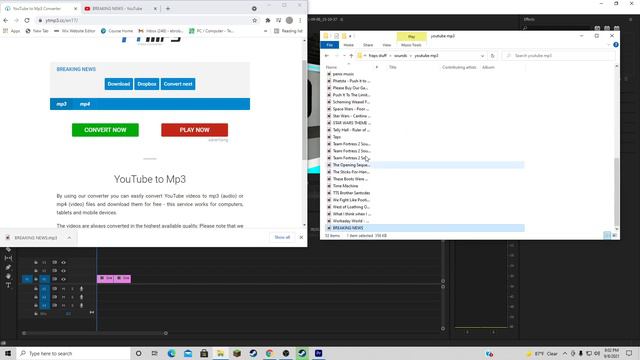Open Explorer recent locations dropdown arrow
640x360 pixels.
click(344, 56)
